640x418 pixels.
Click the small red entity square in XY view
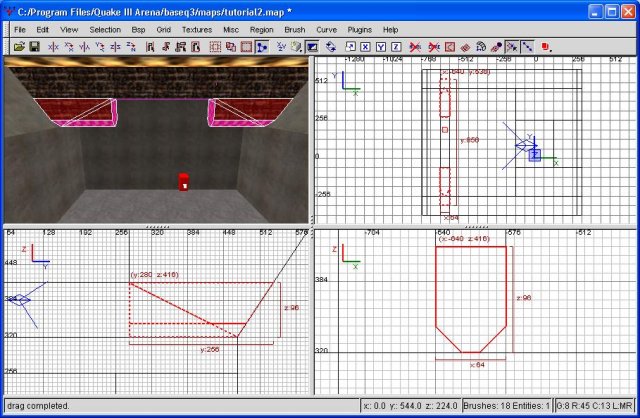click(x=445, y=130)
